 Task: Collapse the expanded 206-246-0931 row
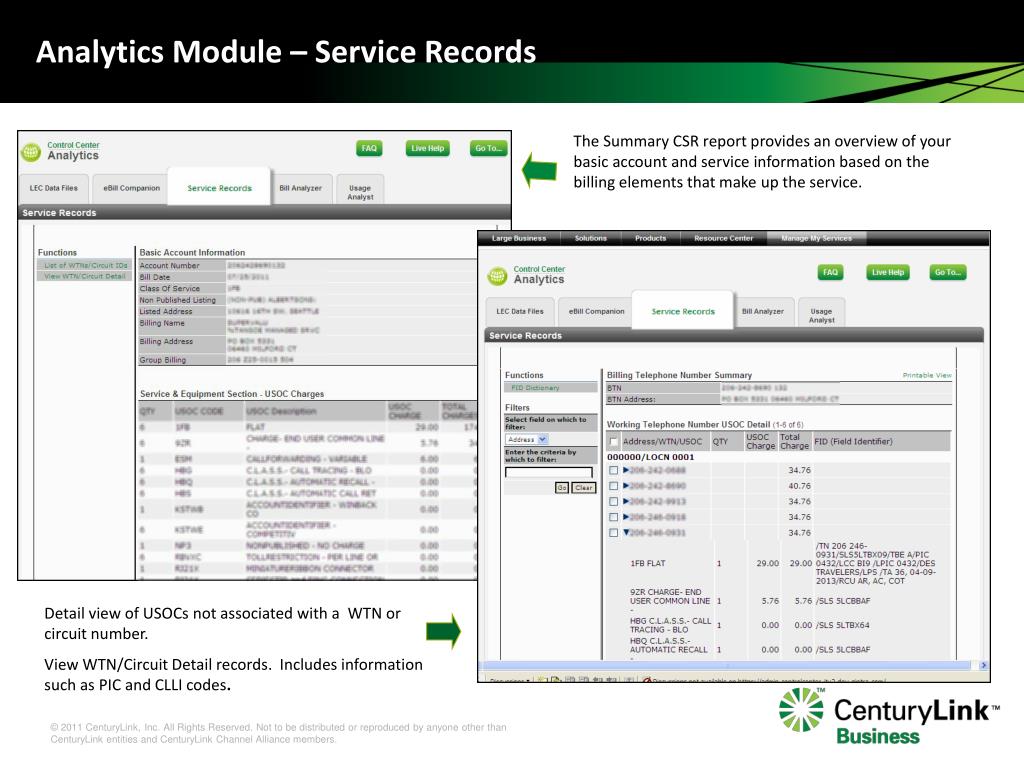coord(626,532)
